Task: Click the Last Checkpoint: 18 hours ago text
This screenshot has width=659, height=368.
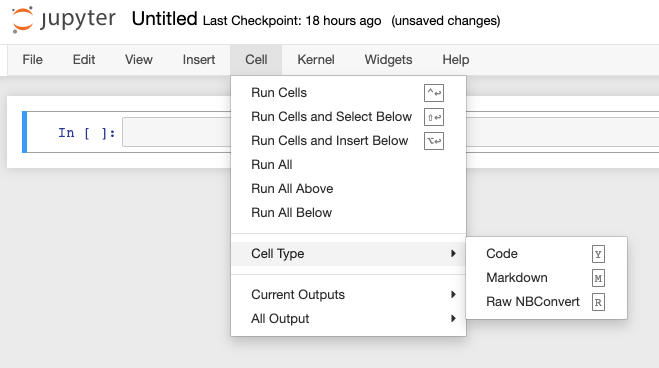Action: tap(292, 21)
